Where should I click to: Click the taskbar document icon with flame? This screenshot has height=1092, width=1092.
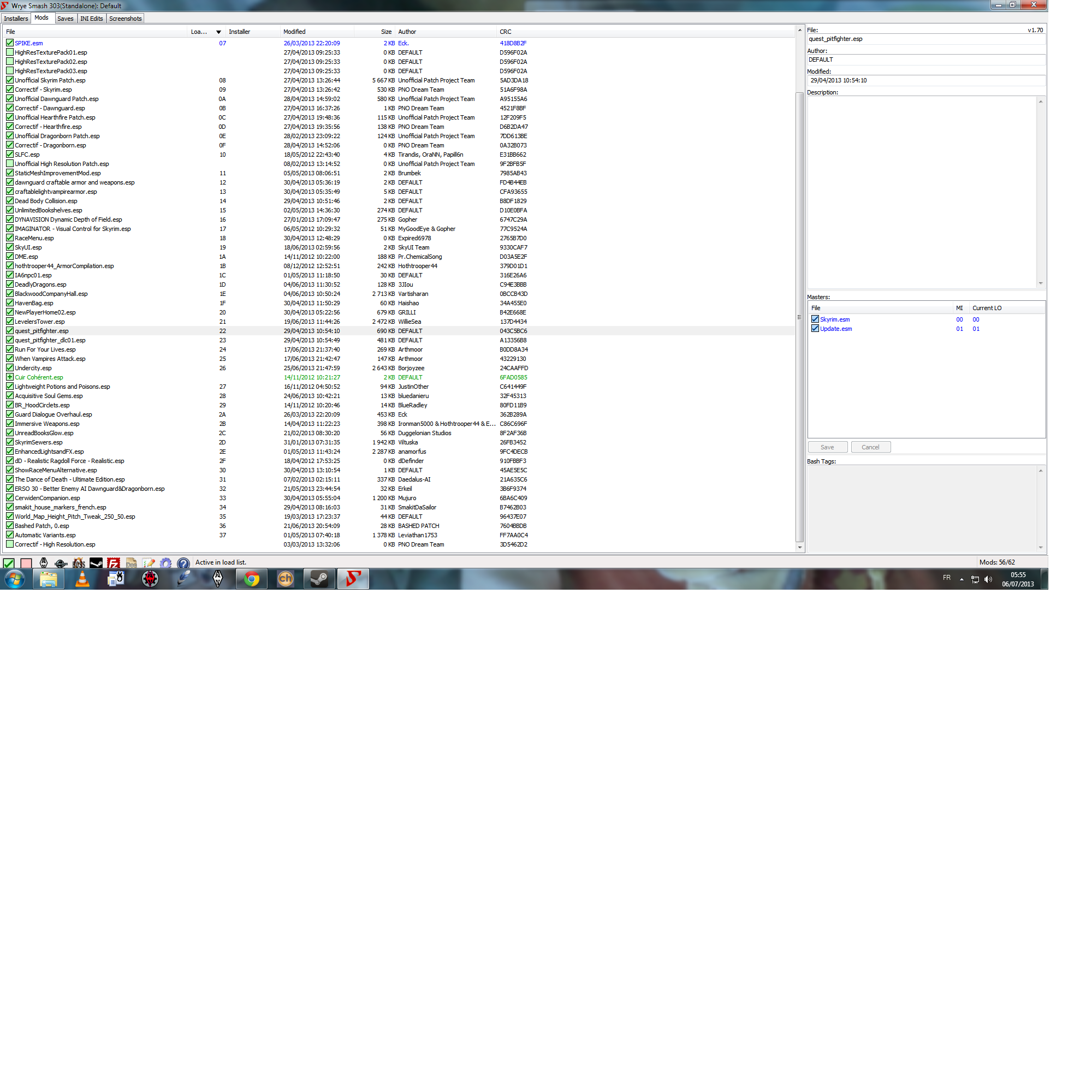point(116,579)
